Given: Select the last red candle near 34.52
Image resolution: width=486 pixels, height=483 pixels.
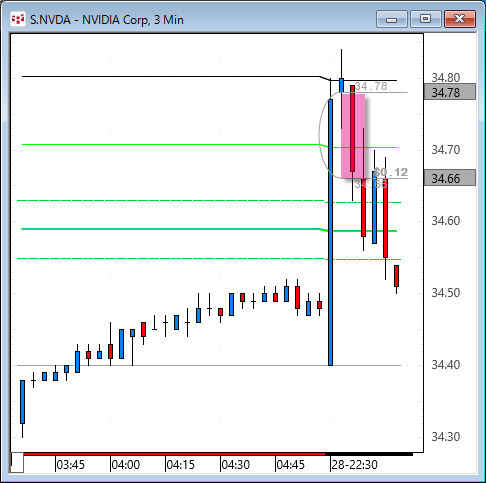Looking at the screenshot, I should pyautogui.click(x=396, y=276).
